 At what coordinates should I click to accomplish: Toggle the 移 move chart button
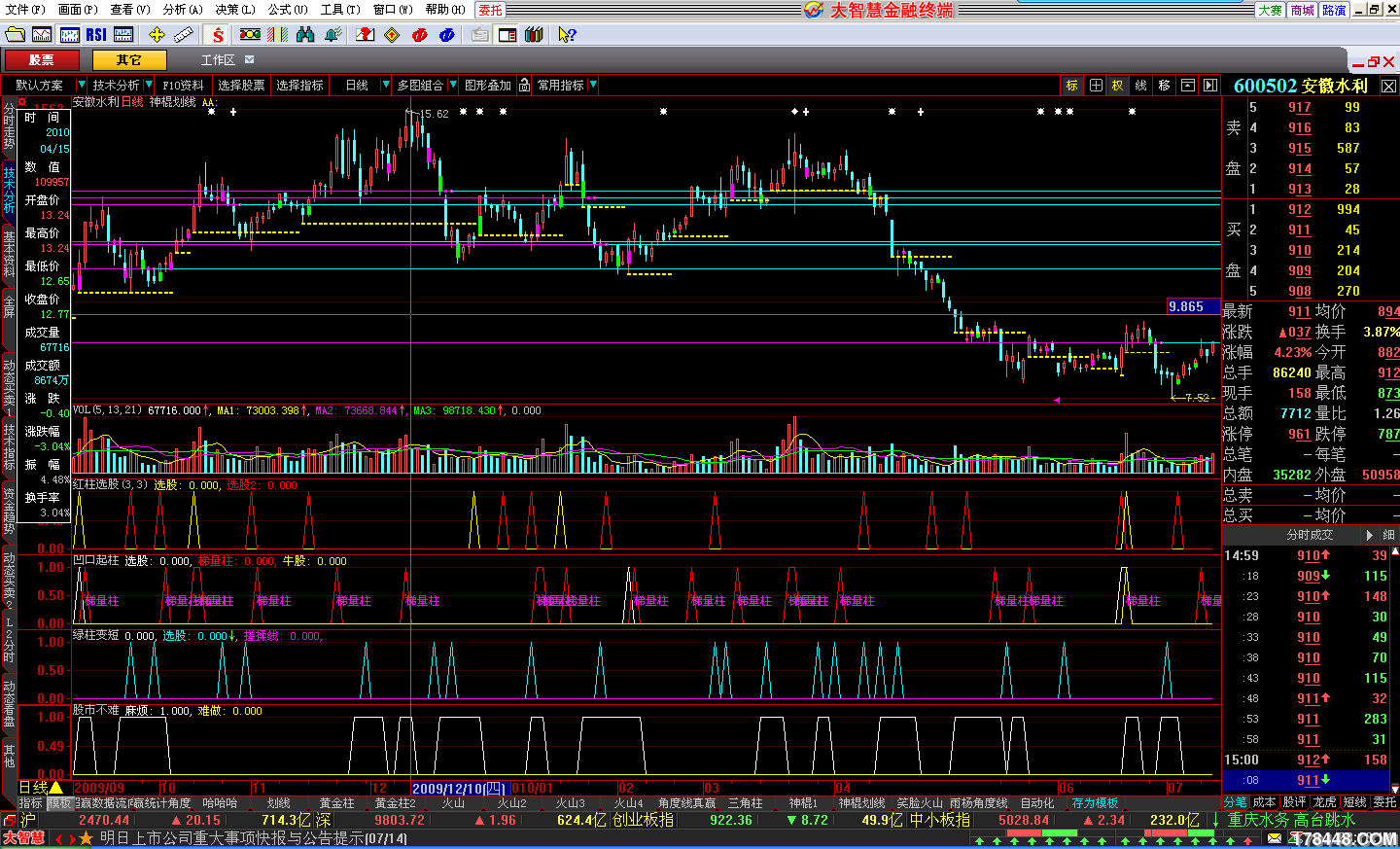(x=1165, y=86)
